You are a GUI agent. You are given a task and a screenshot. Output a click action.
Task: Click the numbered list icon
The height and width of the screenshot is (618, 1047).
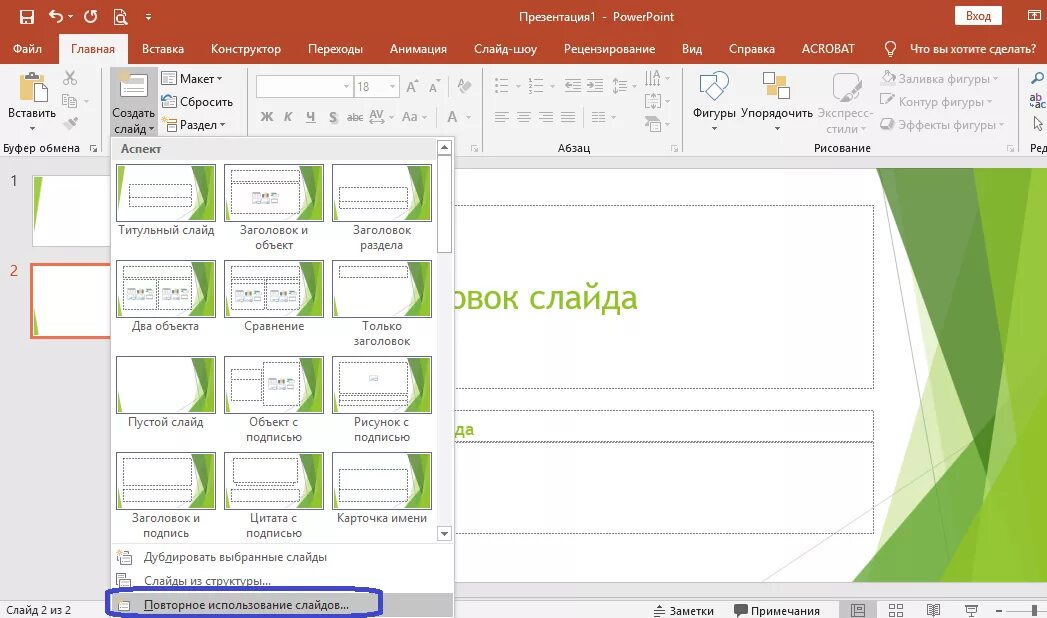tap(536, 85)
